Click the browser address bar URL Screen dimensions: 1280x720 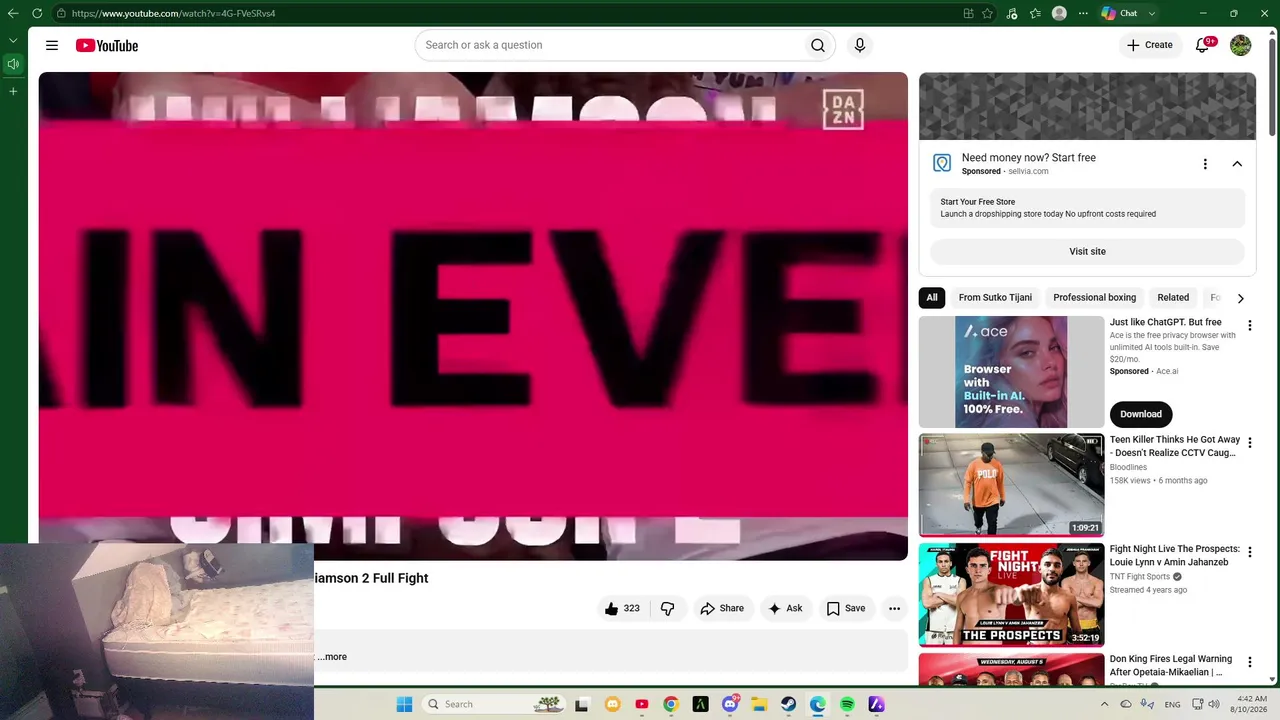click(173, 13)
